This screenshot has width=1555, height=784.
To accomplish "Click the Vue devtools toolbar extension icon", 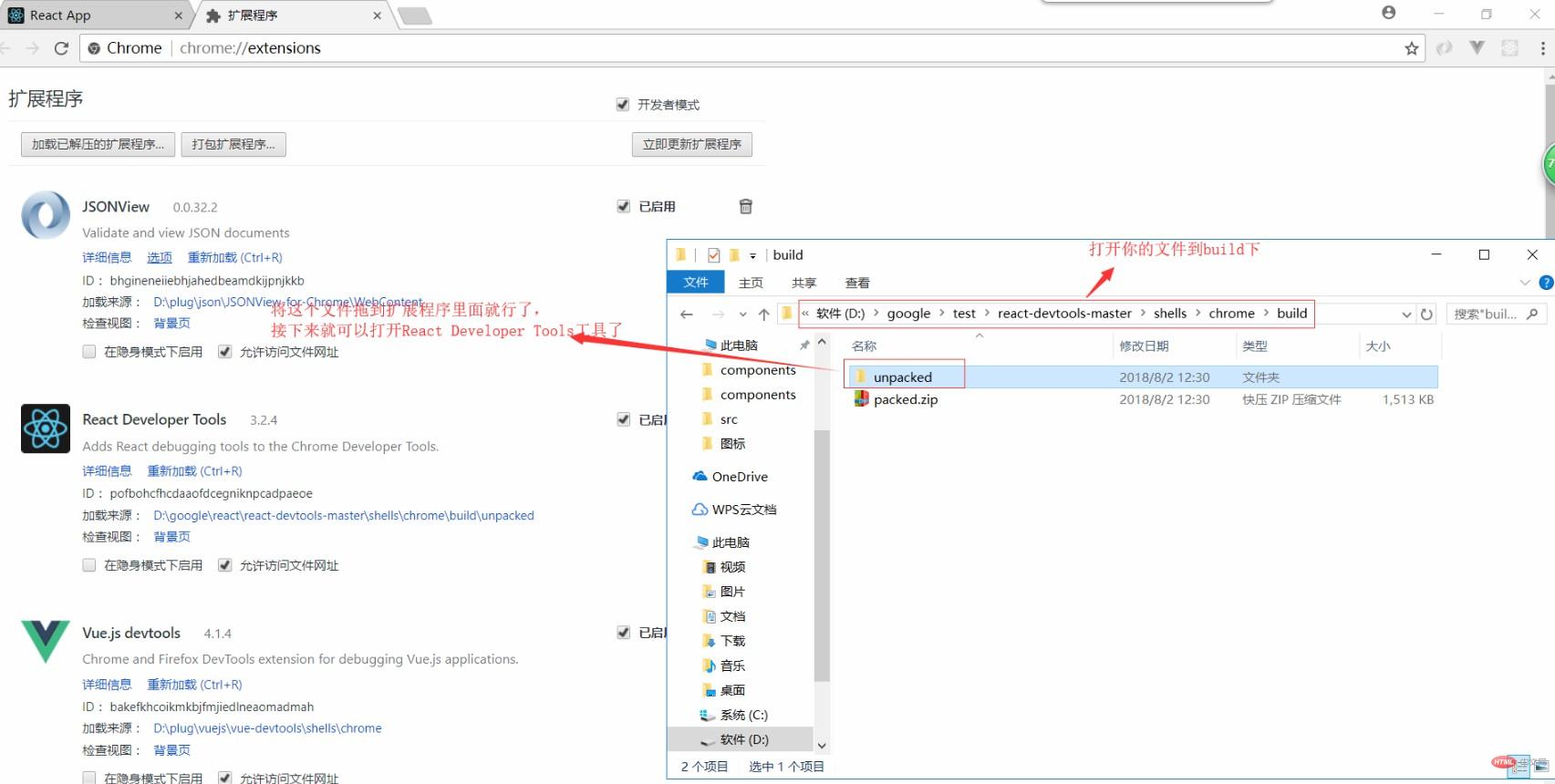I will 1477,47.
